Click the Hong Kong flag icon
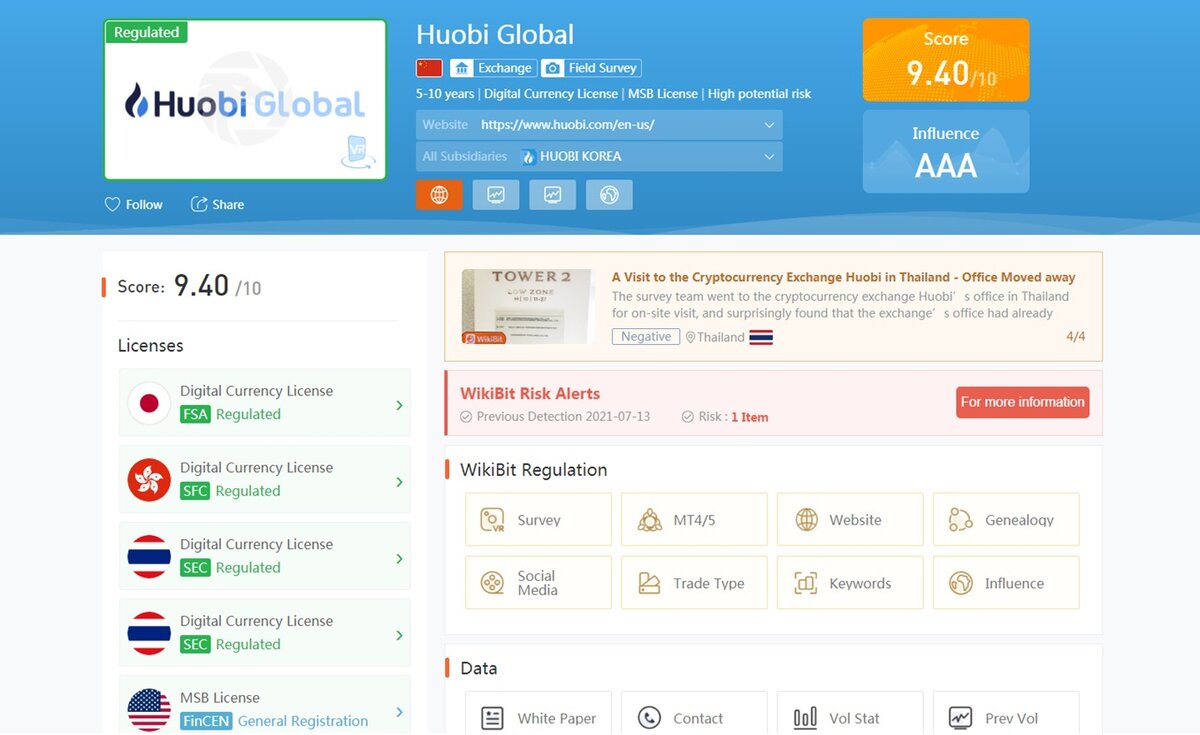 [149, 480]
